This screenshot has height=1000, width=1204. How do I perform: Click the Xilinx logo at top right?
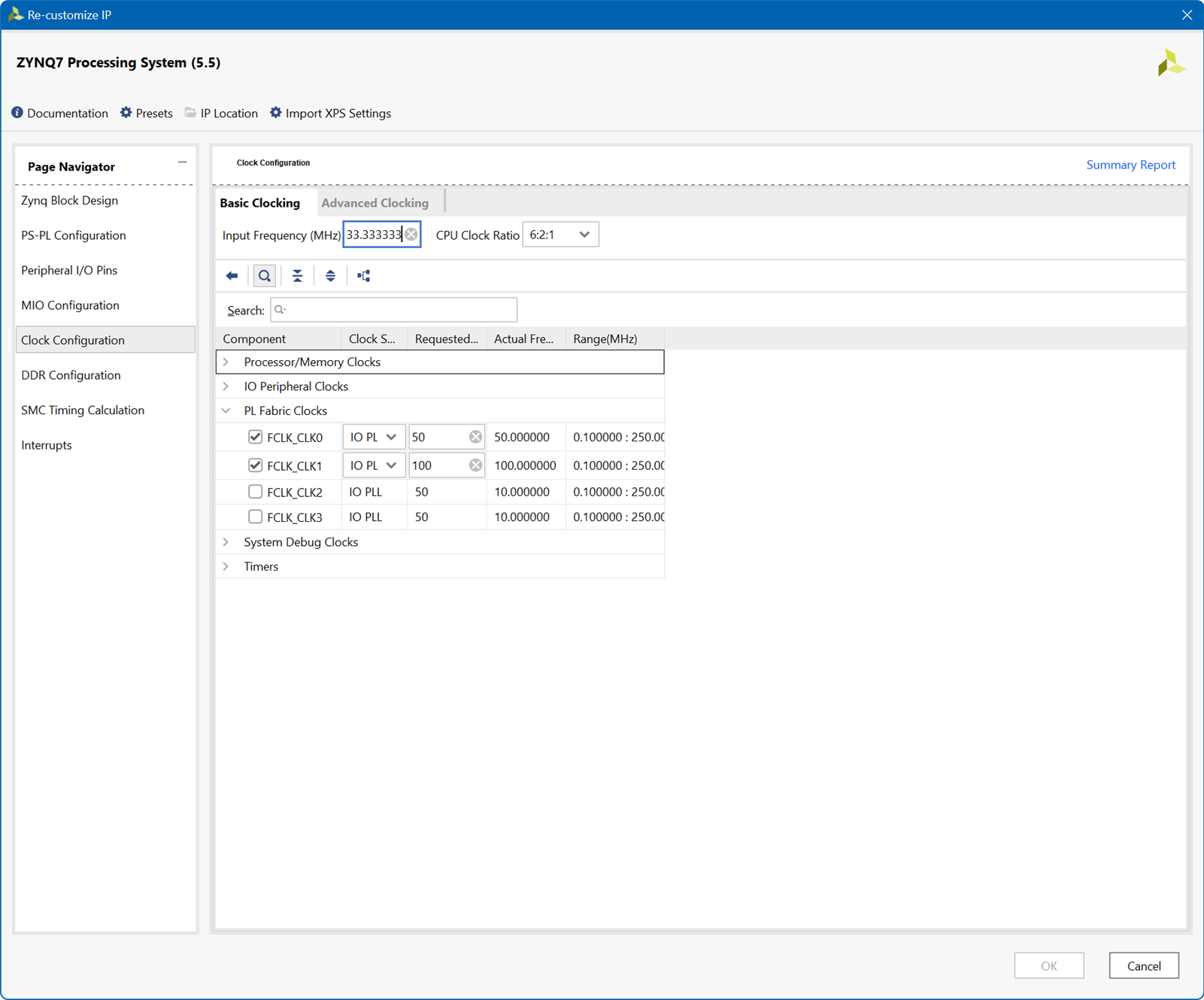point(1171,63)
